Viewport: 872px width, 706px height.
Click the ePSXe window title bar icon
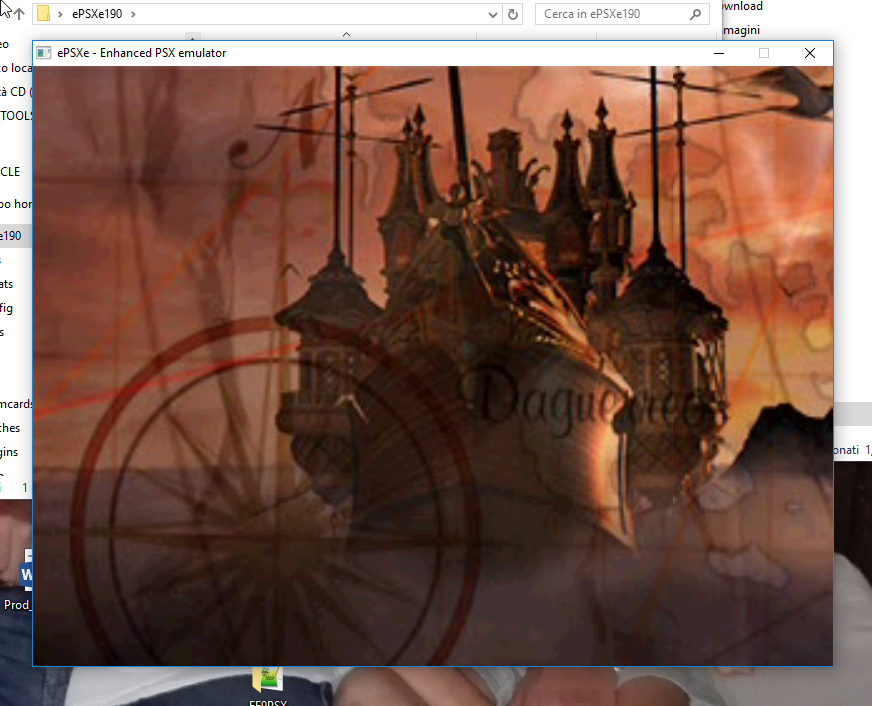click(43, 53)
